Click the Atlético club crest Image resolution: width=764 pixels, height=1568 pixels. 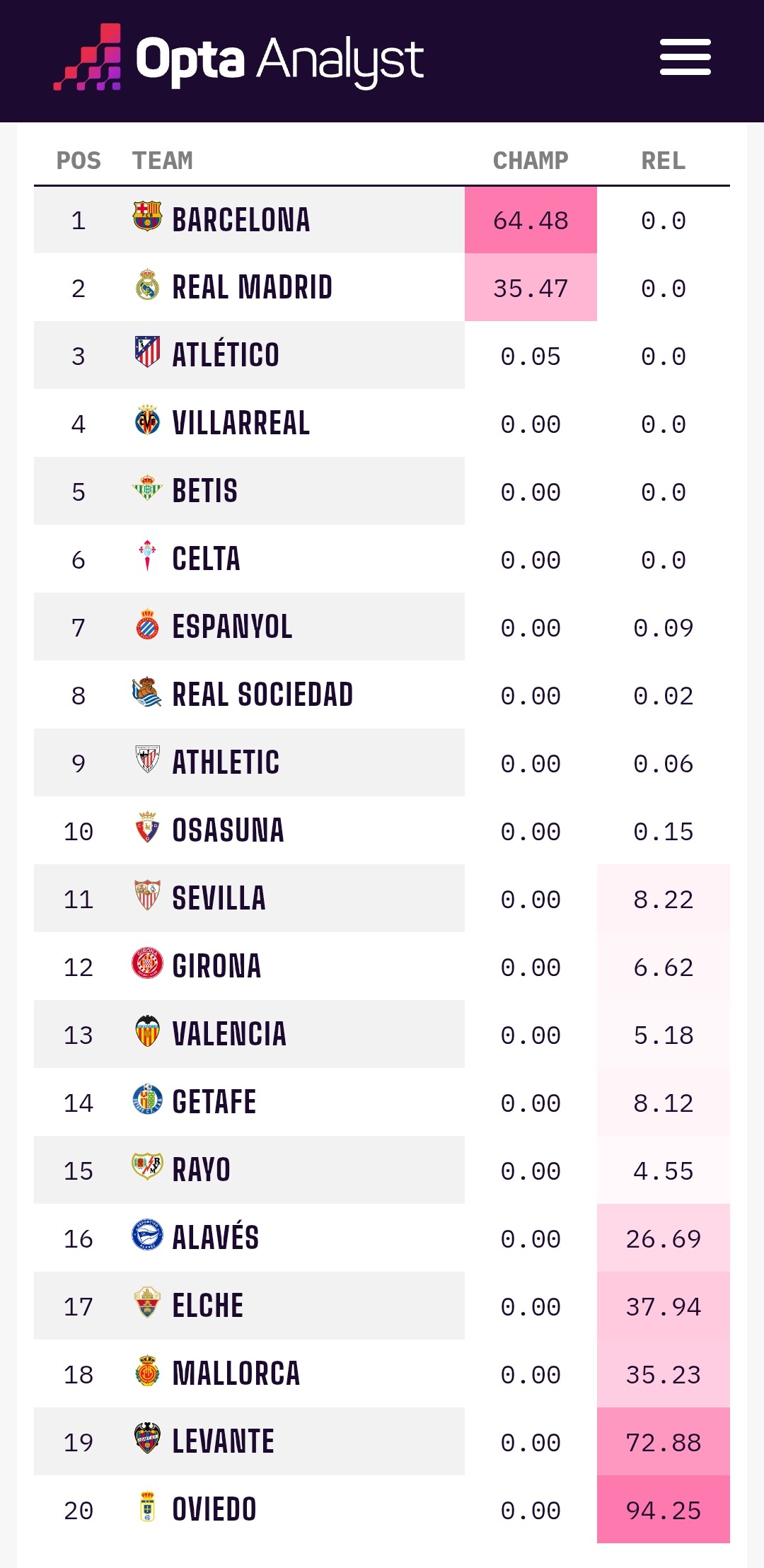pyautogui.click(x=147, y=352)
